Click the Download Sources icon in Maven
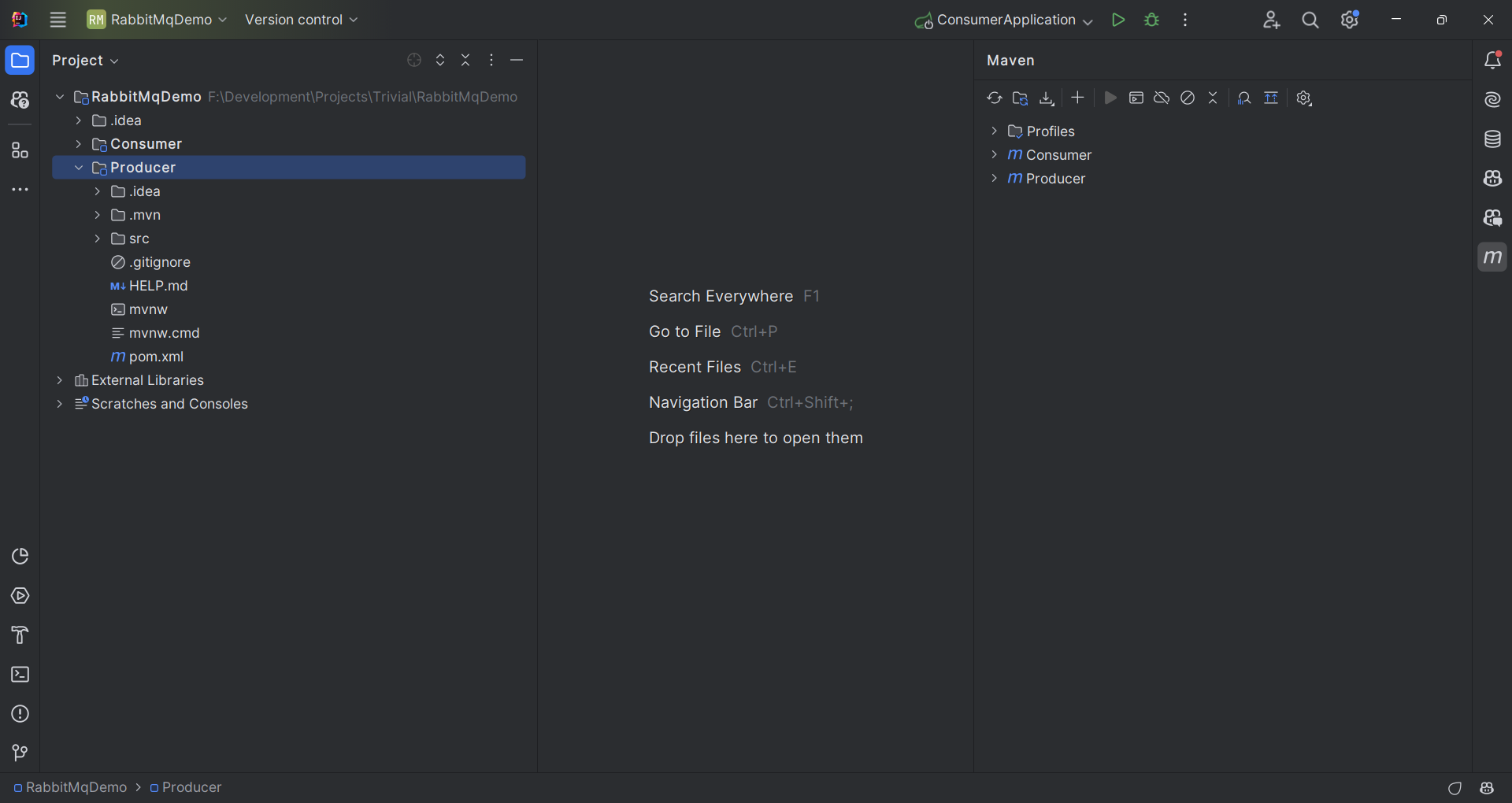The width and height of the screenshot is (1512, 803). coord(1047,98)
